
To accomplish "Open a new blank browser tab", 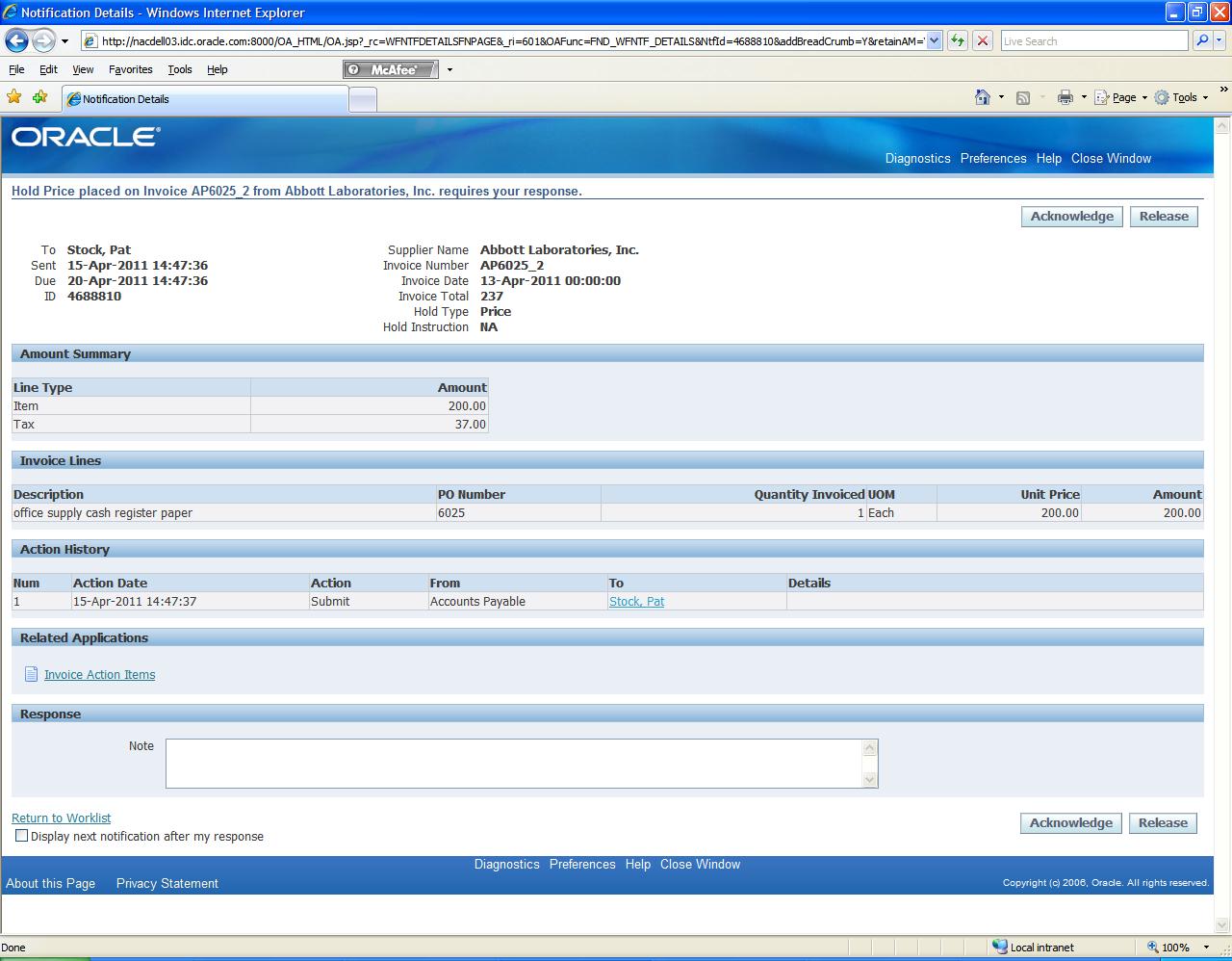I will point(362,99).
